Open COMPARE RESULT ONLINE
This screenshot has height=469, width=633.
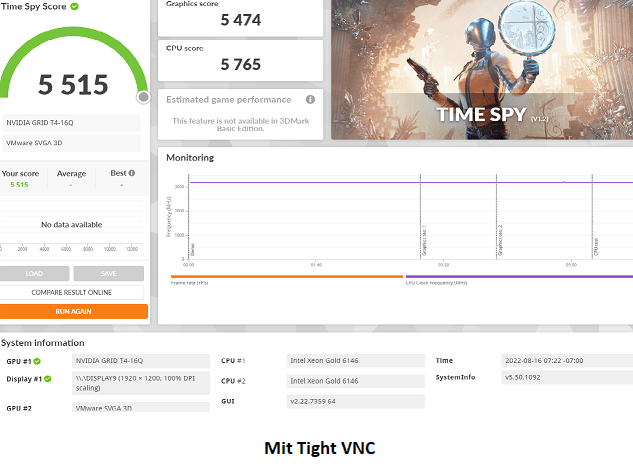[72, 292]
